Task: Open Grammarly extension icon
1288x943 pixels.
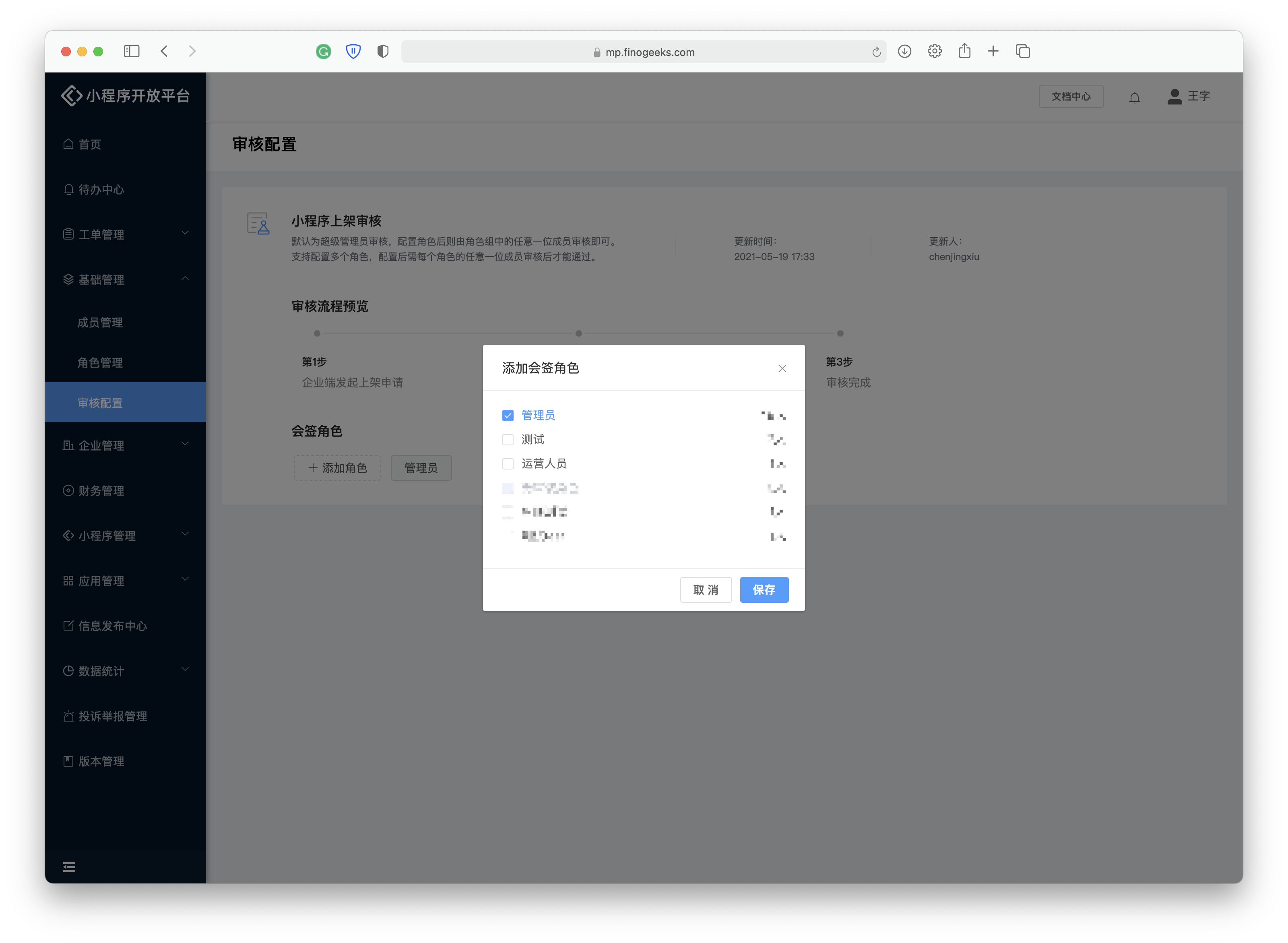Action: 324,52
